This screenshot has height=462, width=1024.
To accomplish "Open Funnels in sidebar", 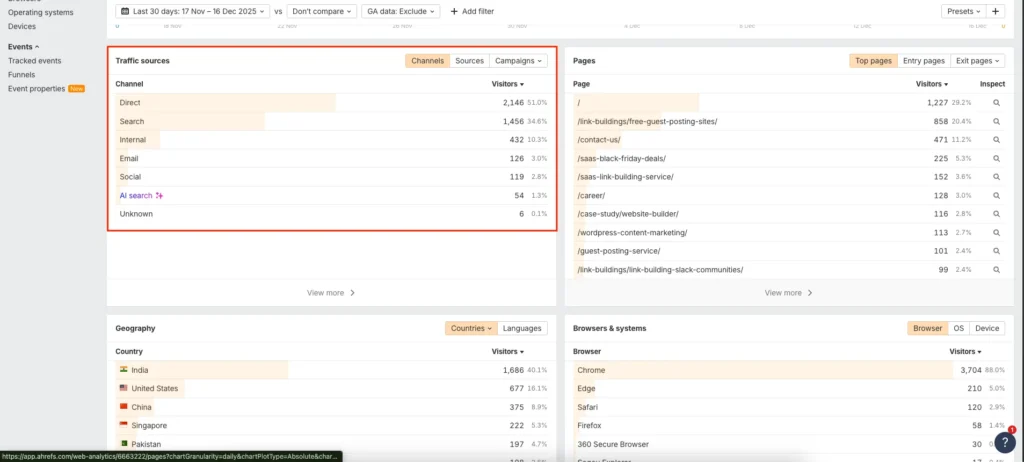I will coord(22,74).
